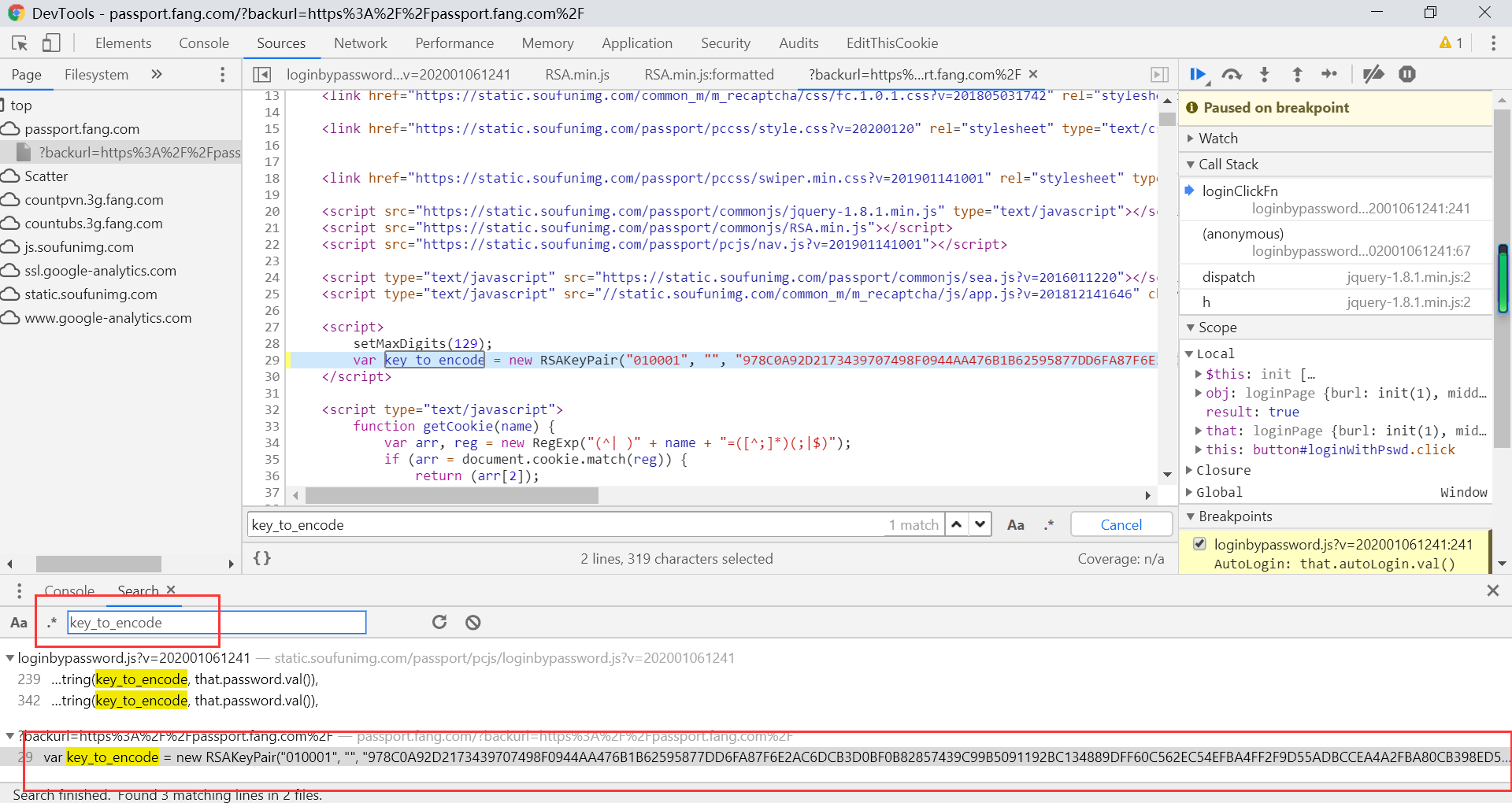Image resolution: width=1512 pixels, height=803 pixels.
Task: Step out of the current function
Action: coord(1297,74)
